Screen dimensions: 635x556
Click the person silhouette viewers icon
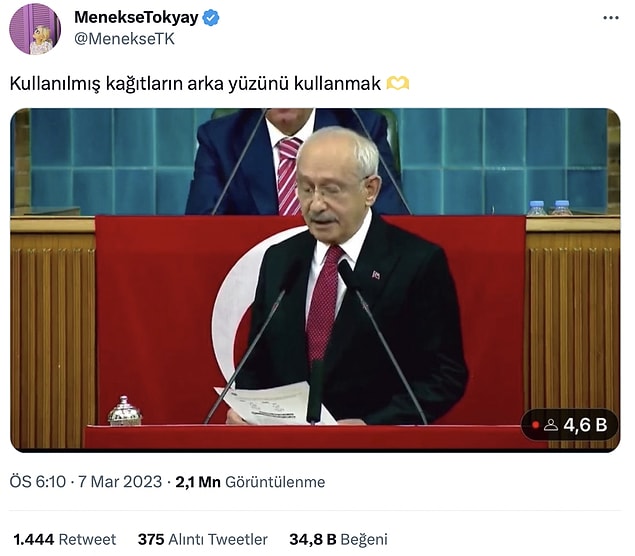550,425
